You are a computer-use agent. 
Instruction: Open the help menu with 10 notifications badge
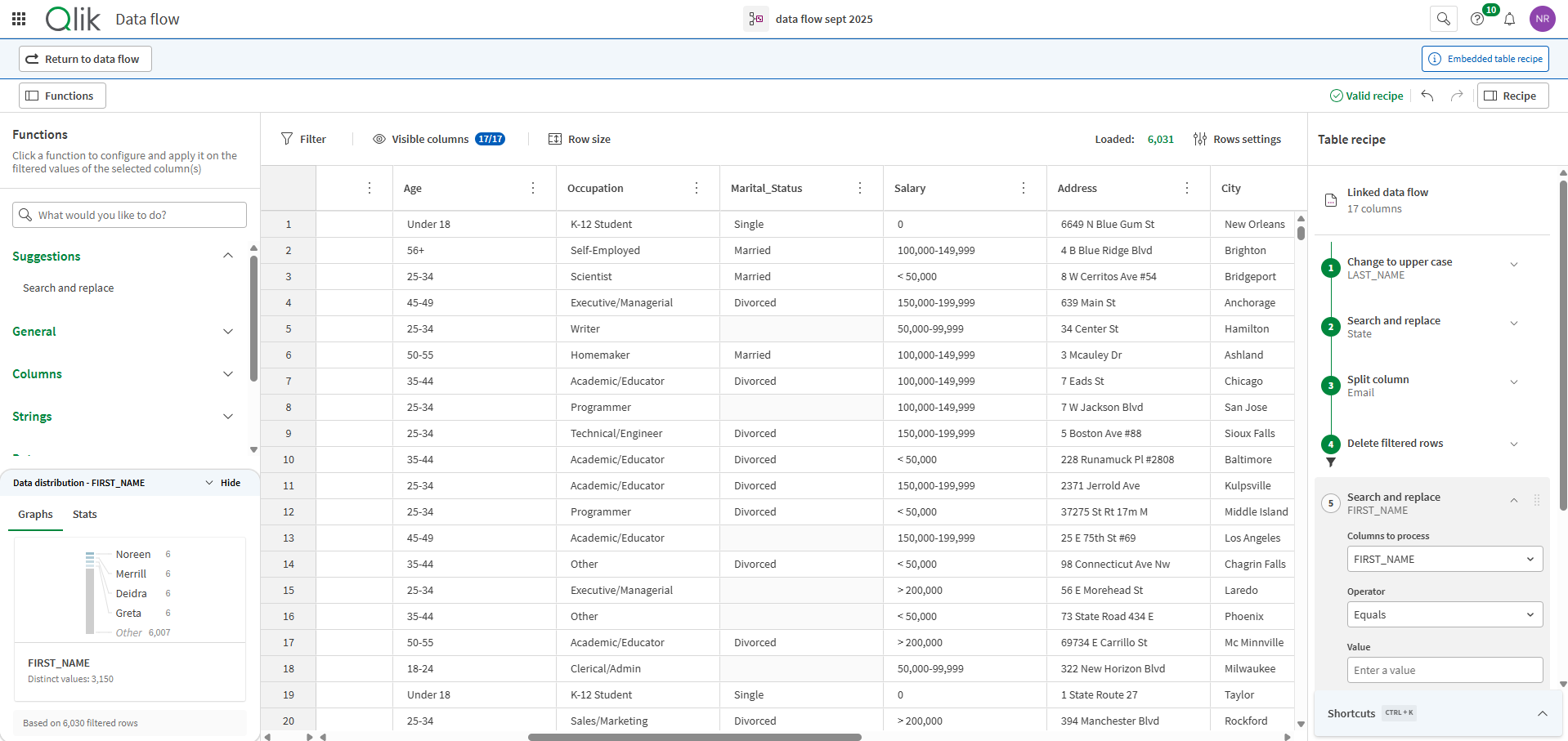1476,18
